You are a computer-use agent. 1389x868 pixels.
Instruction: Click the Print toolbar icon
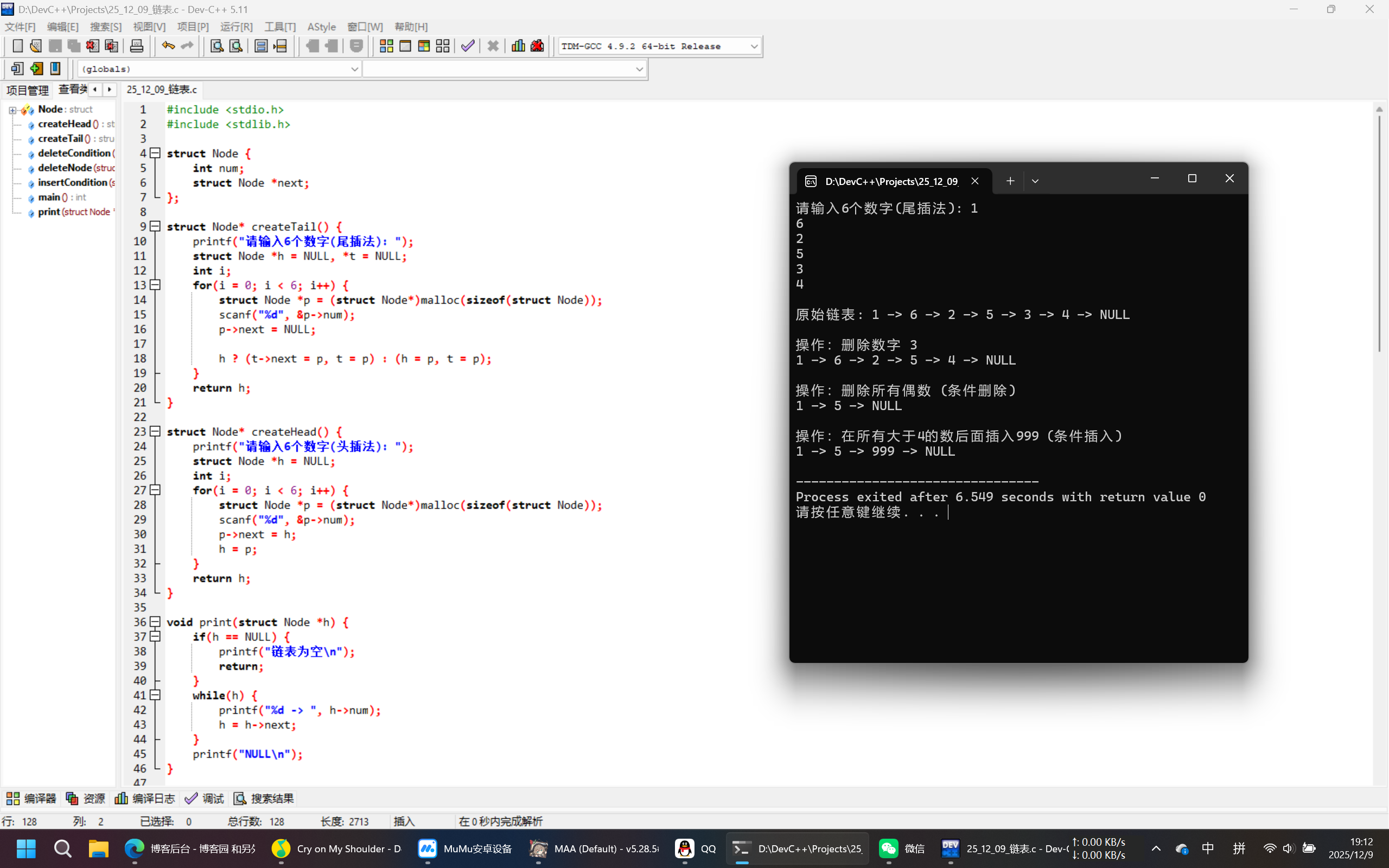click(x=137, y=46)
